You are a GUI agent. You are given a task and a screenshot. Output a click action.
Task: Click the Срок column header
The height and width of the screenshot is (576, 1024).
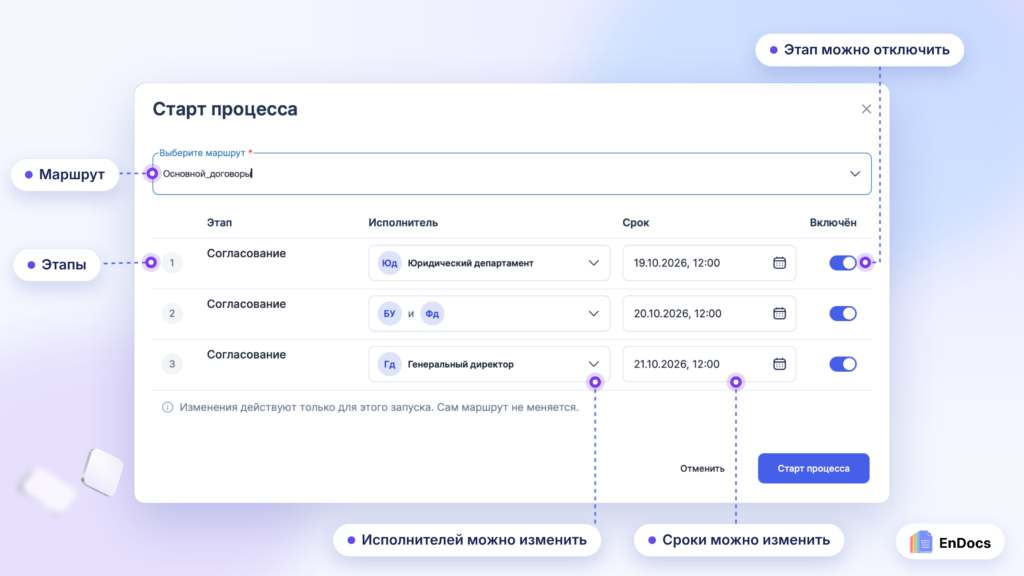[635, 223]
